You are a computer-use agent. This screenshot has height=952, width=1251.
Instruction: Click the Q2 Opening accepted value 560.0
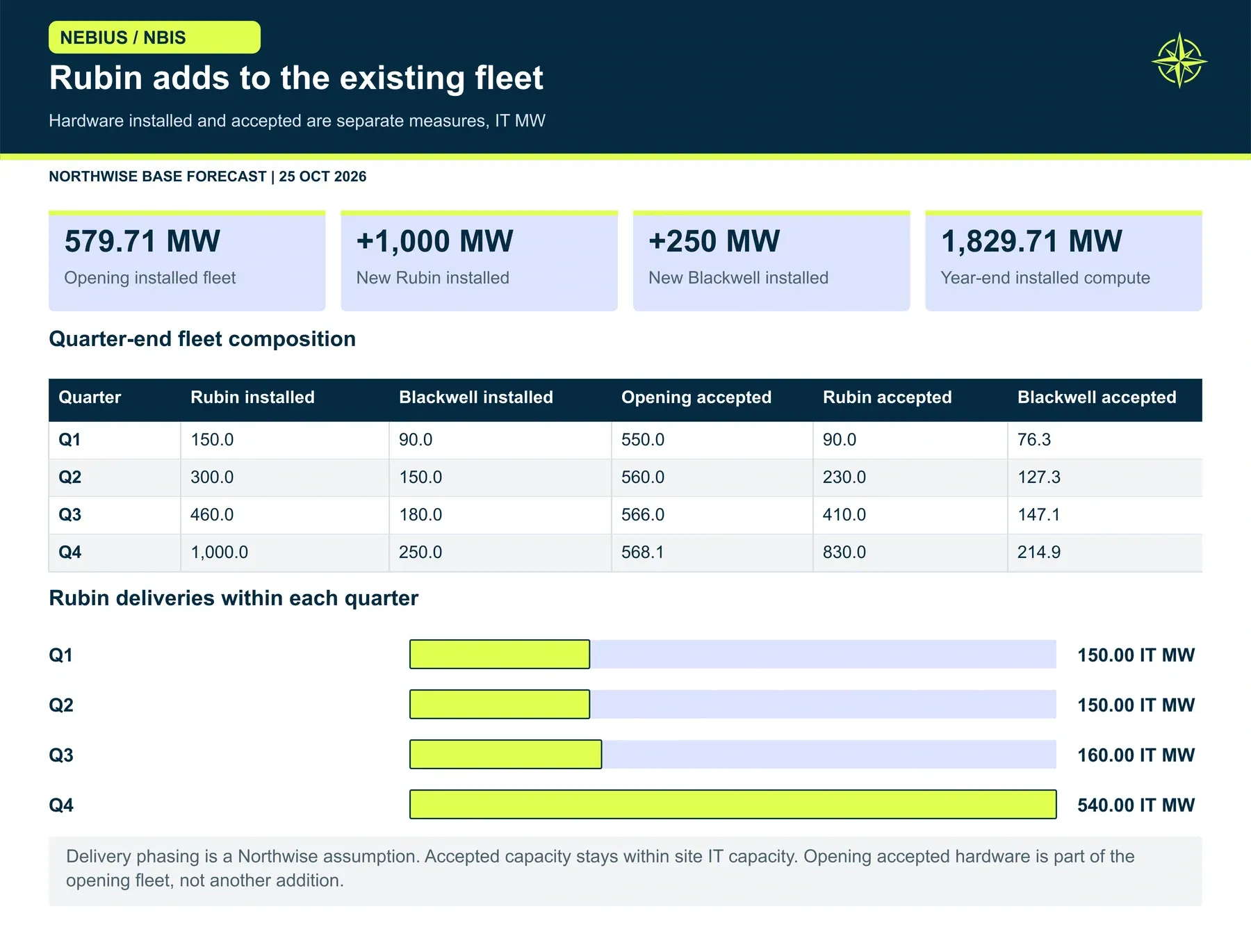[x=643, y=477]
